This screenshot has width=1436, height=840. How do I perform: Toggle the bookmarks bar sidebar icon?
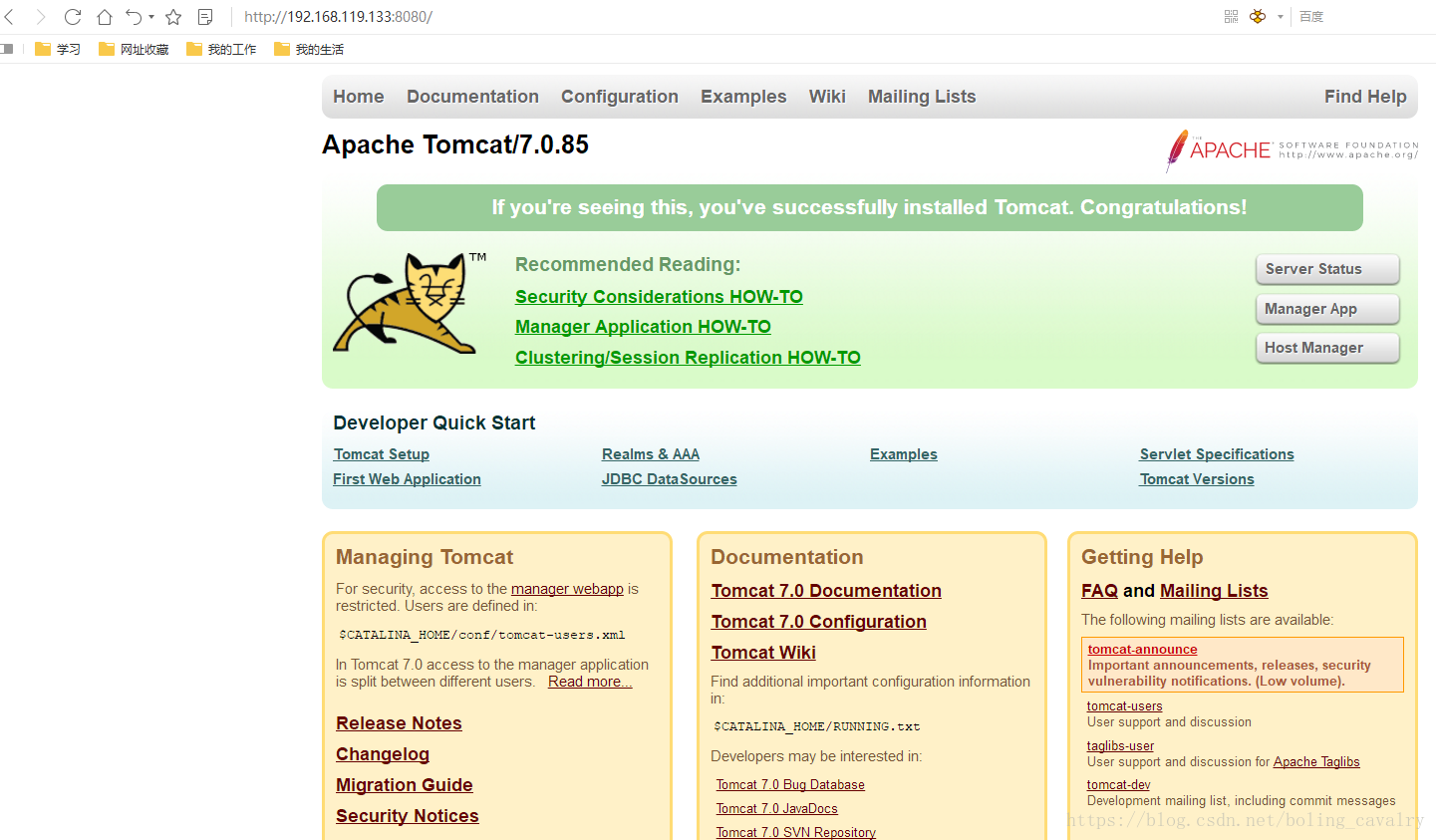(x=7, y=49)
